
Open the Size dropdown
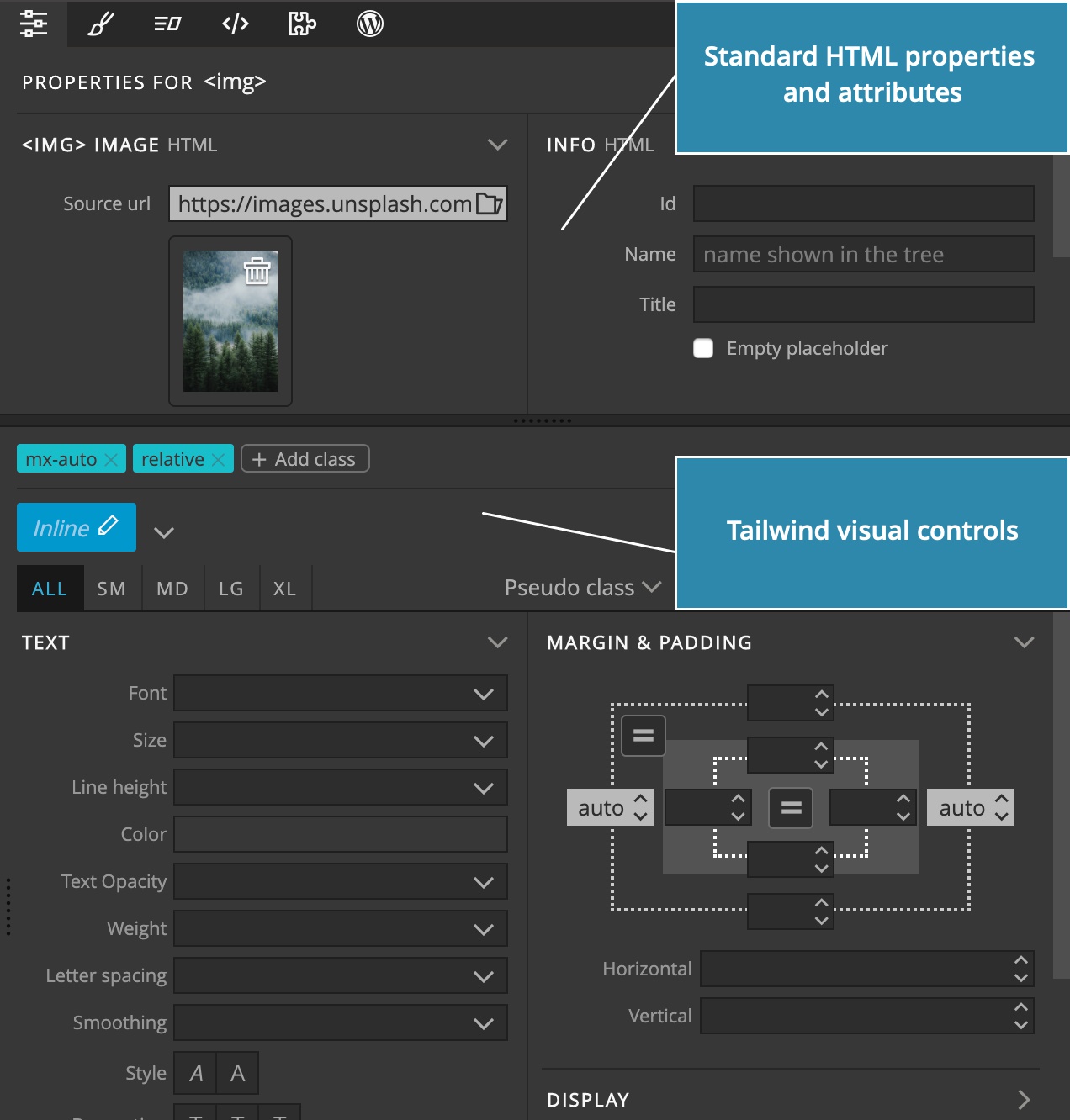(341, 740)
